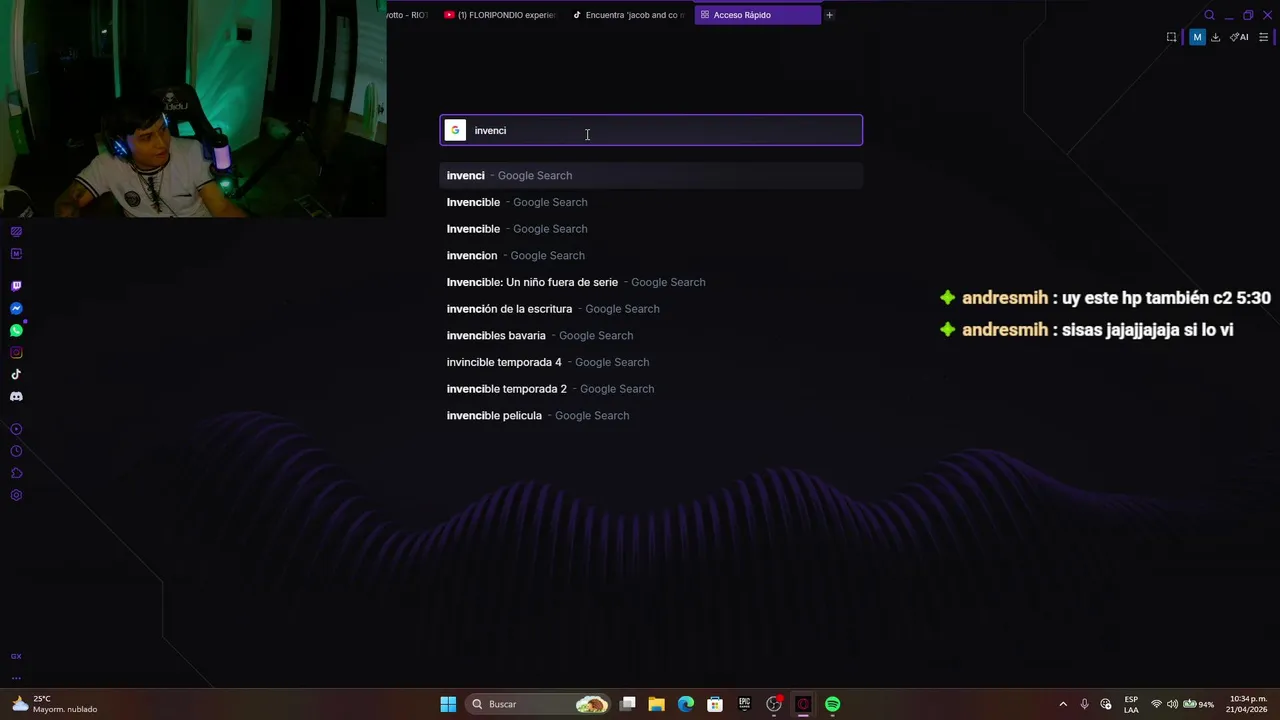
Task: Open File Explorer from the taskbar
Action: pyautogui.click(x=657, y=704)
